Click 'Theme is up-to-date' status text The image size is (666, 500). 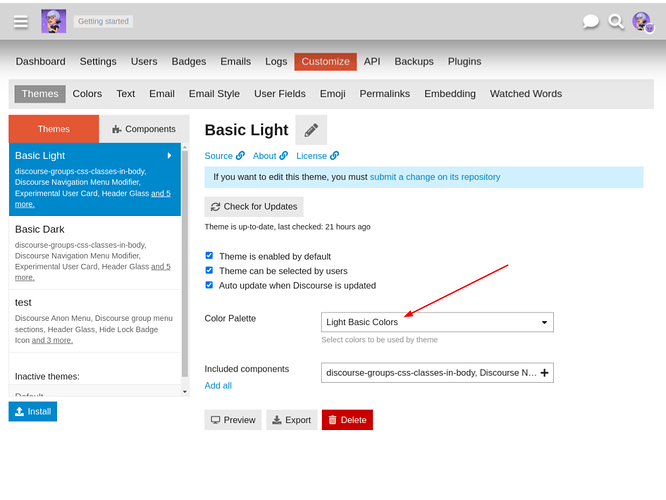(x=288, y=227)
